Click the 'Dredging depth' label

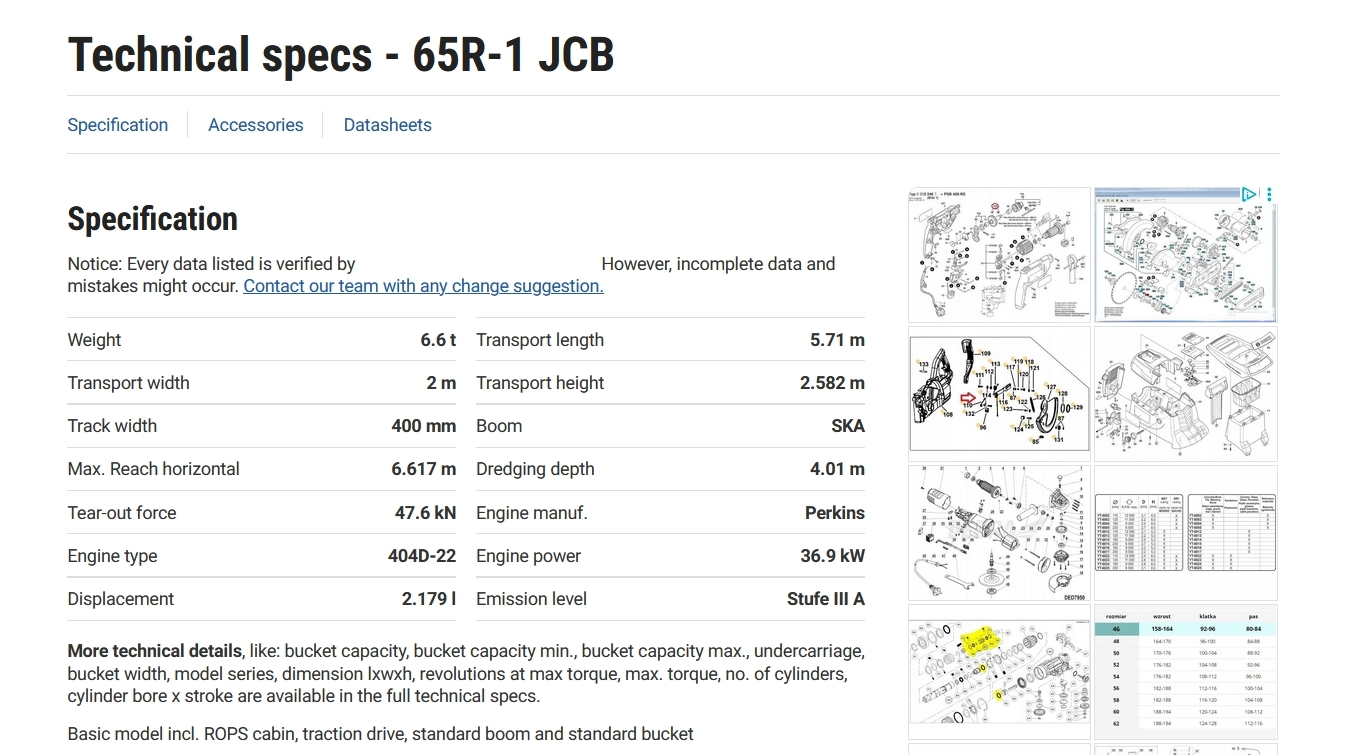[x=535, y=469]
